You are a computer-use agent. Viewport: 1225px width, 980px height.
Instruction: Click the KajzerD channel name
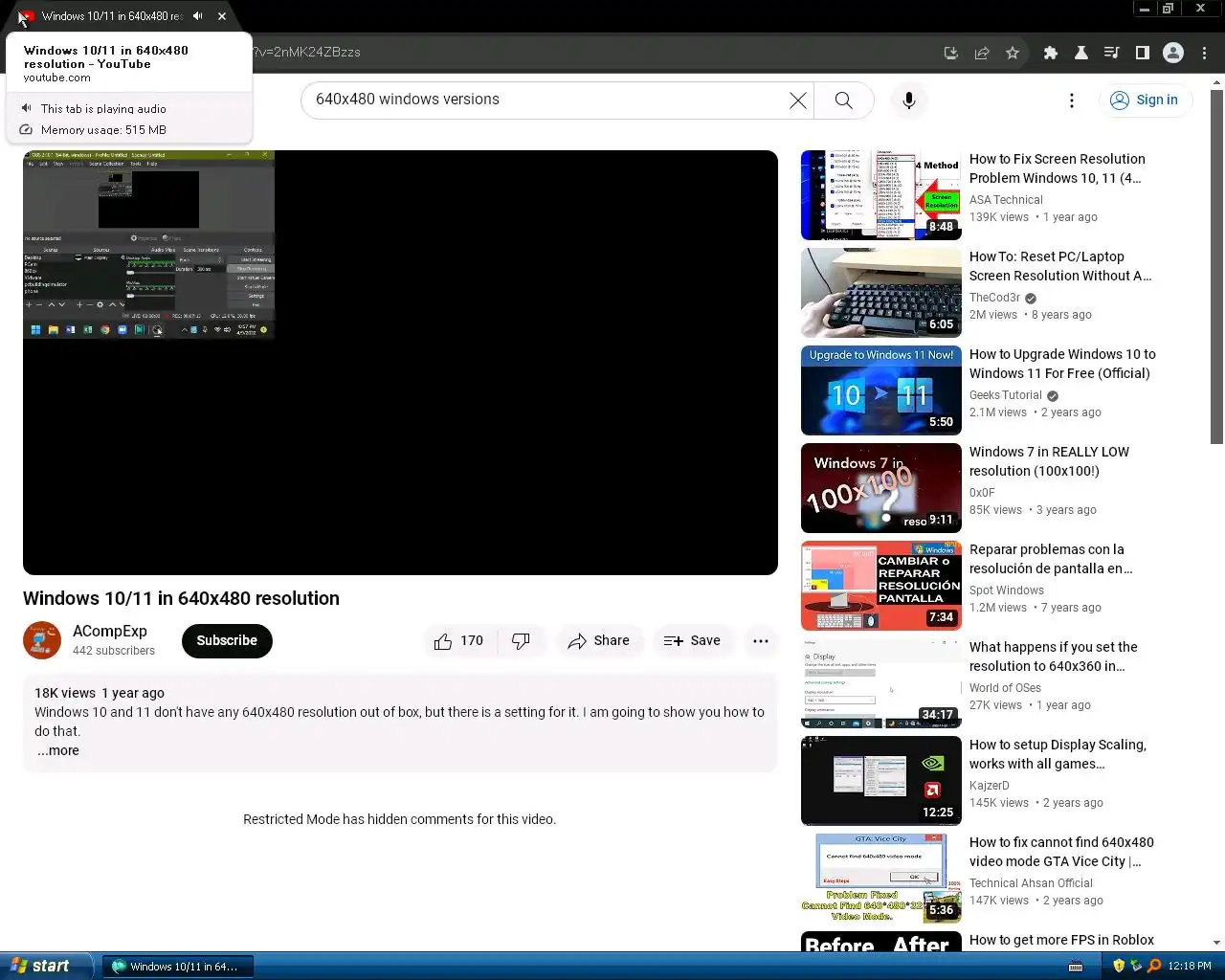(990, 786)
